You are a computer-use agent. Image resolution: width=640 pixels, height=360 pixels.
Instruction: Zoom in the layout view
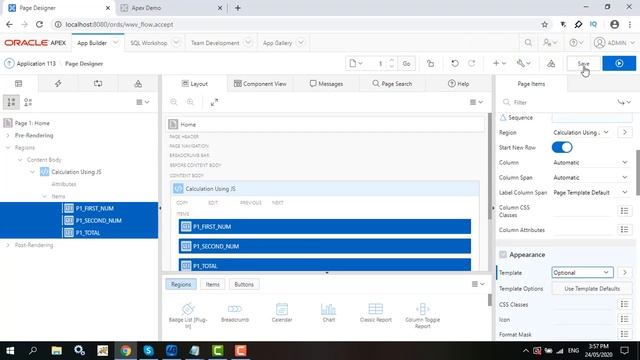pyautogui.click(x=190, y=102)
